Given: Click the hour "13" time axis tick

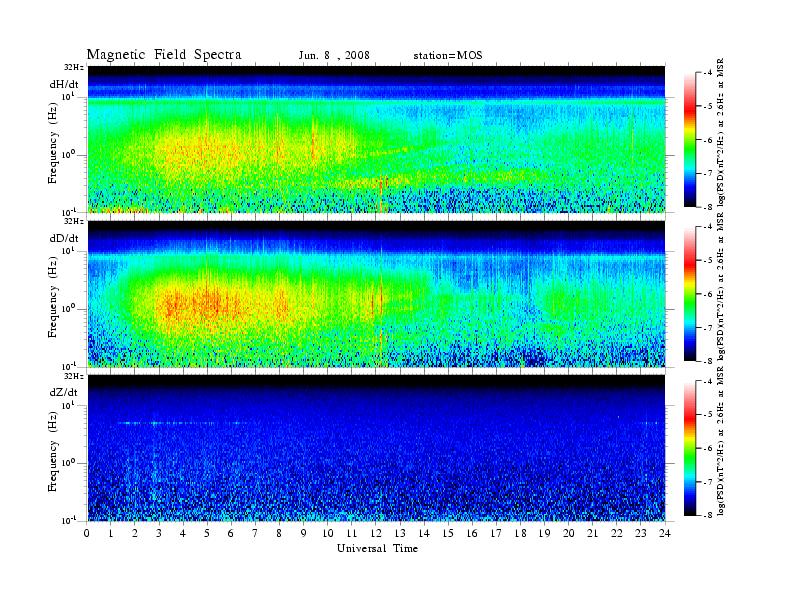Looking at the screenshot, I should (x=400, y=533).
